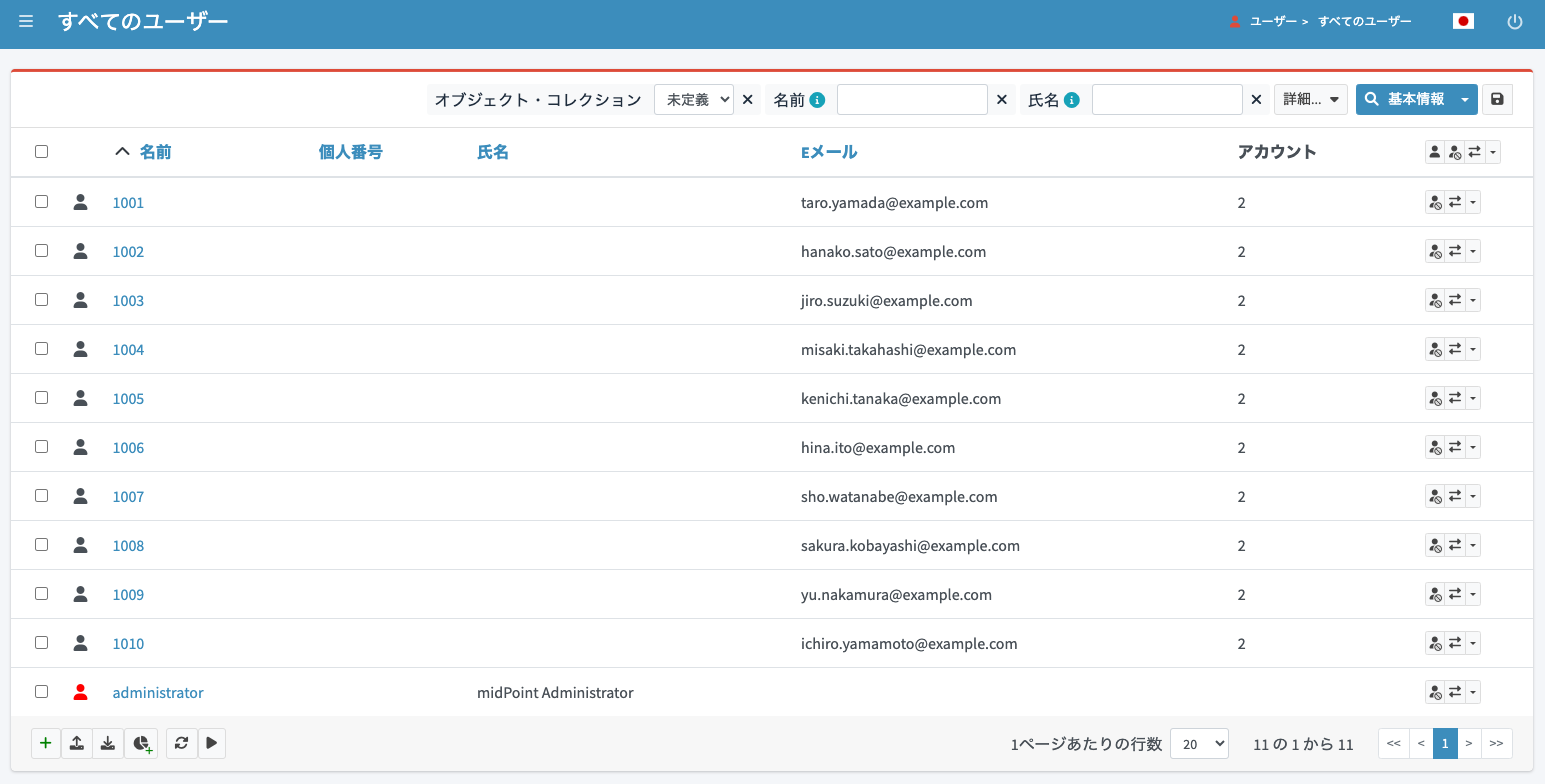Open the 詳細 more filters dropdown
Image resolution: width=1545 pixels, height=784 pixels.
[1311, 100]
